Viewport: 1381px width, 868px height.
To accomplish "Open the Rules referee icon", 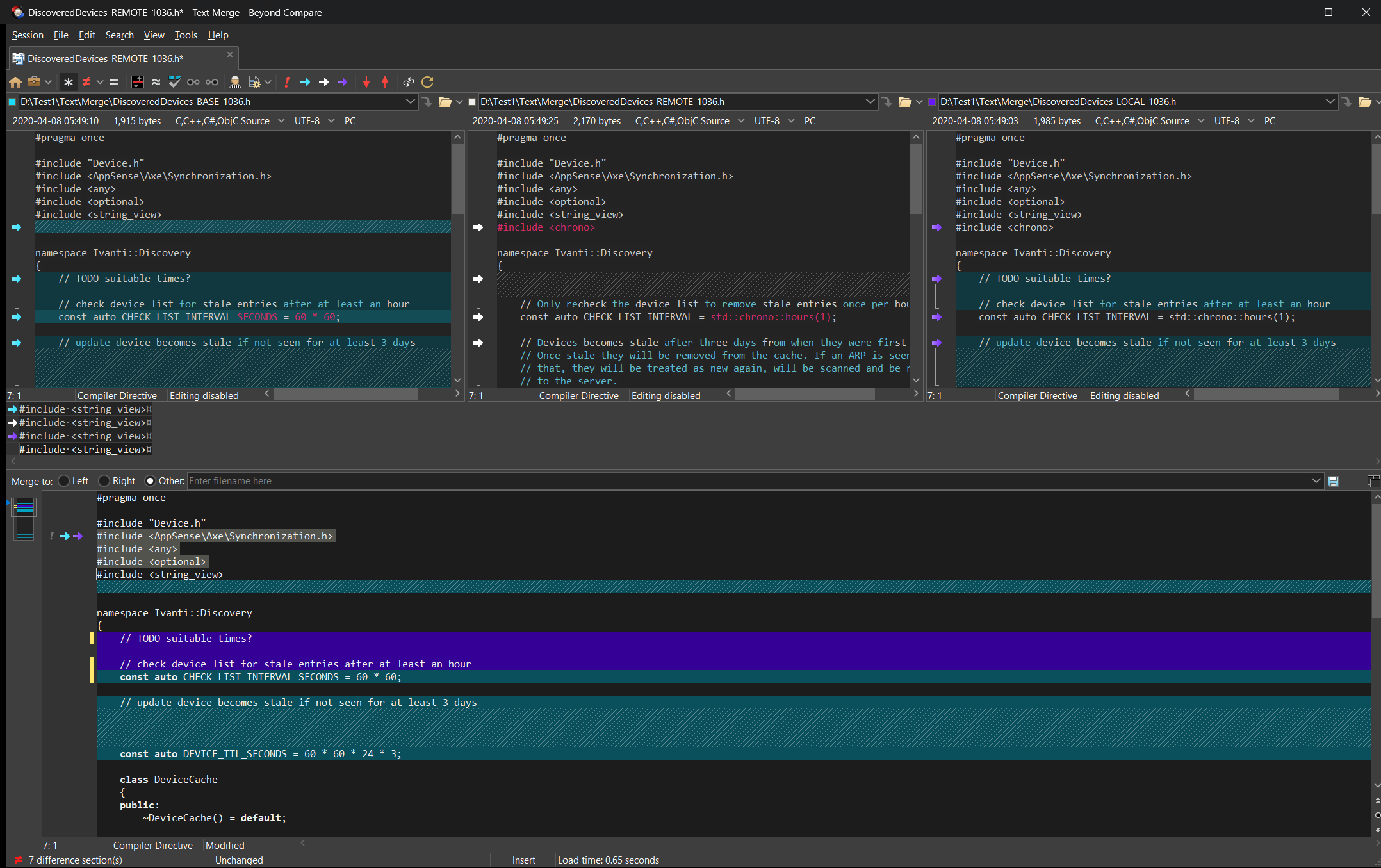I will [236, 82].
